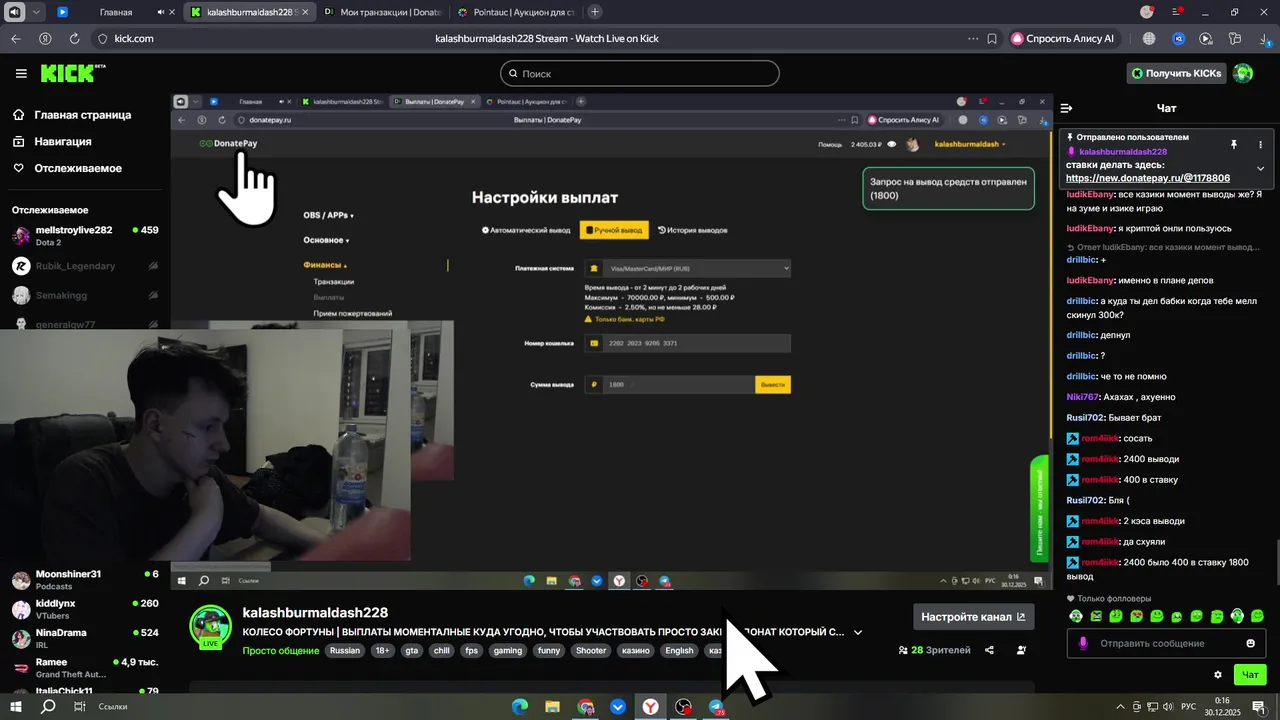Insert the last quick emote in chat

tap(1257, 616)
